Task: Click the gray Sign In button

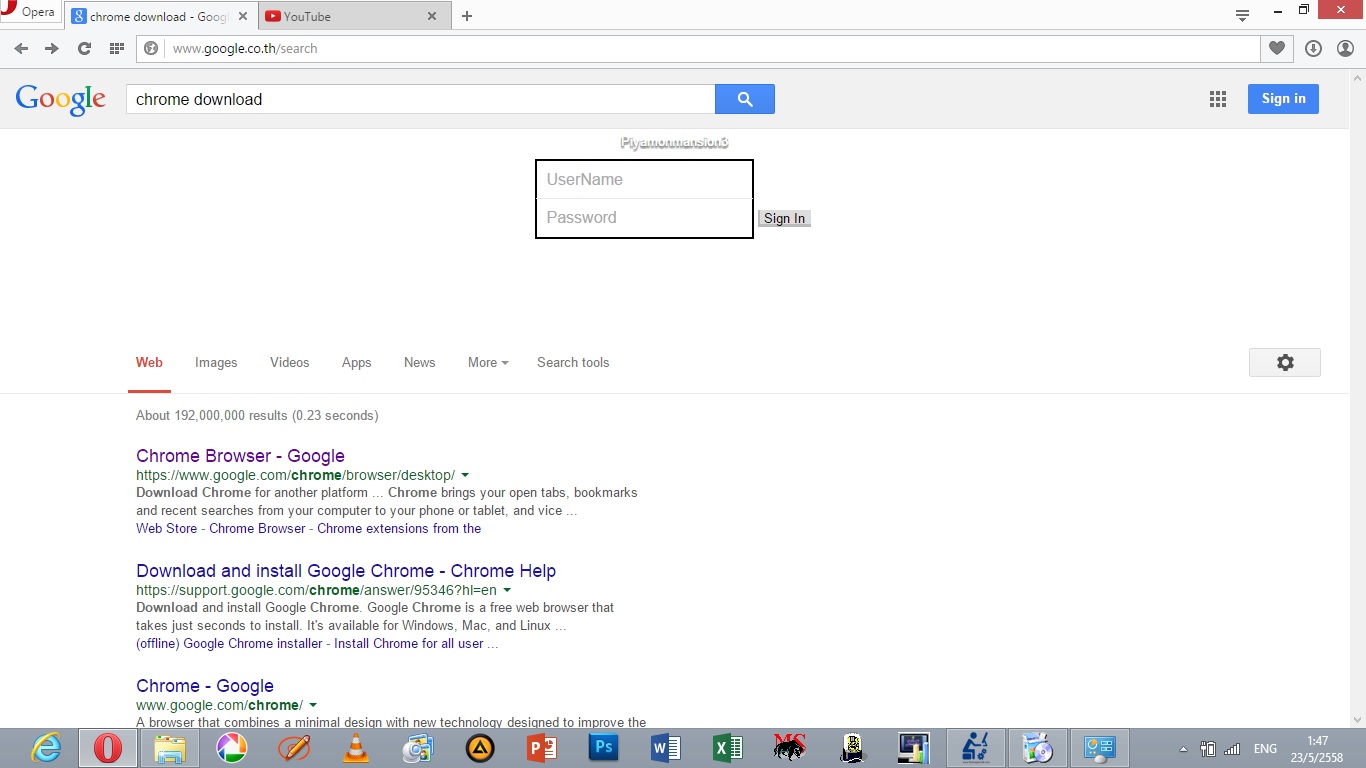Action: click(784, 219)
